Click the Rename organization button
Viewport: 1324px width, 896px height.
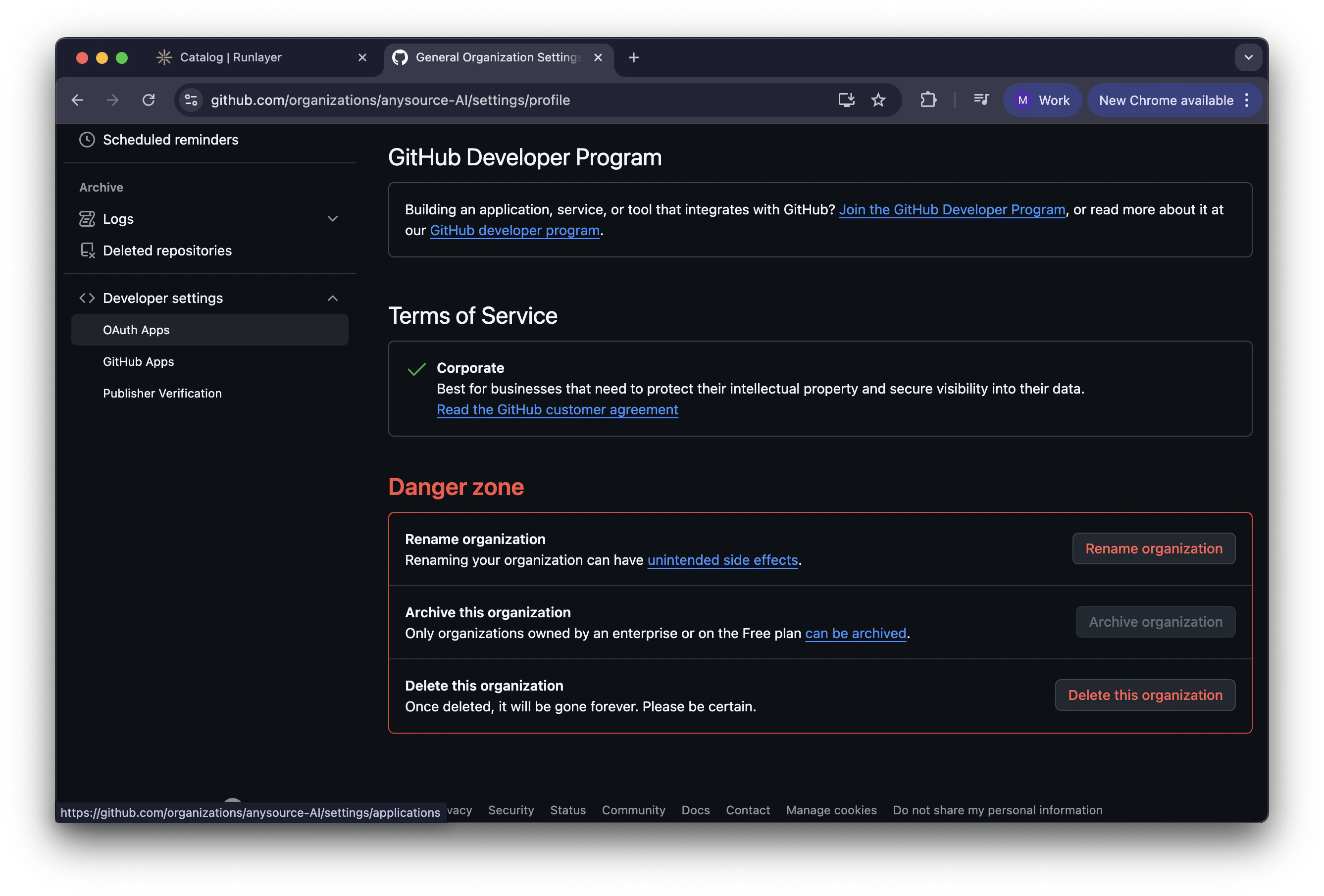[1154, 548]
